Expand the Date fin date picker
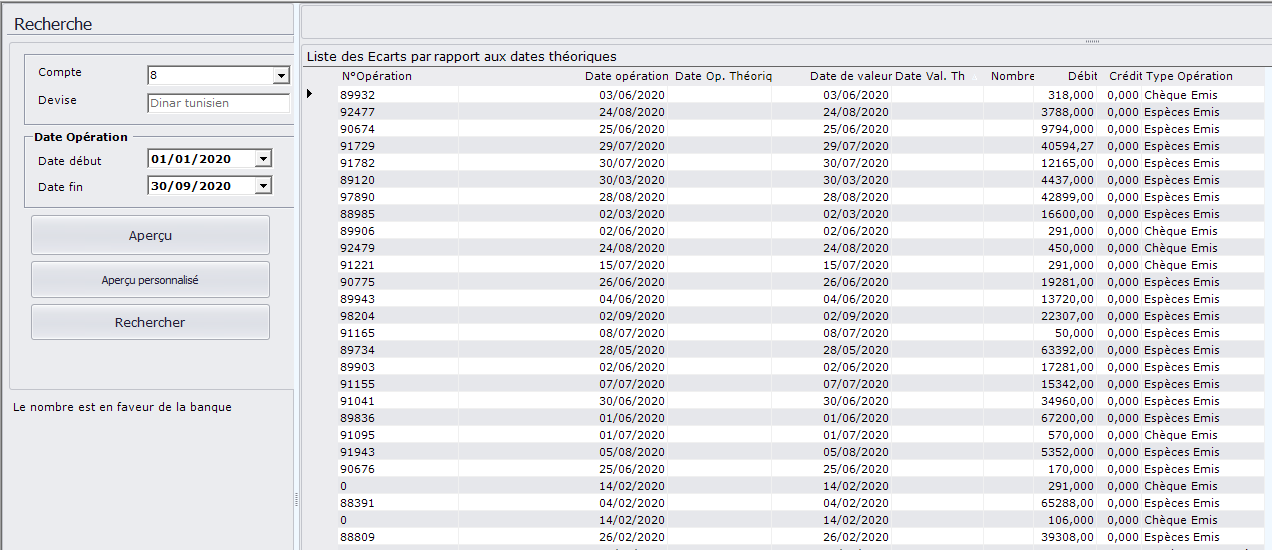This screenshot has width=1272, height=550. click(x=263, y=186)
